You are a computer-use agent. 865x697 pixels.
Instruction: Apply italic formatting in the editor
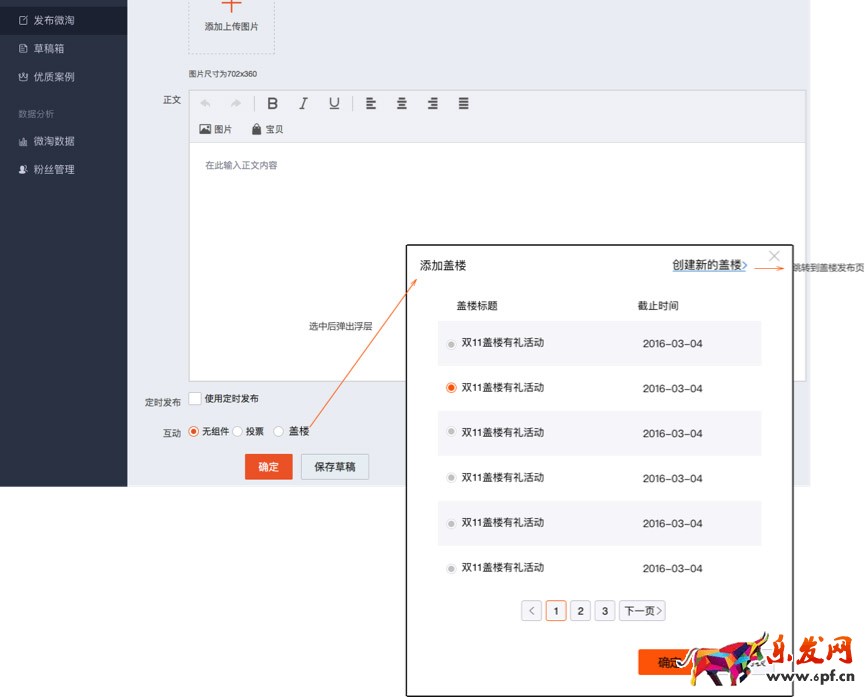point(303,103)
